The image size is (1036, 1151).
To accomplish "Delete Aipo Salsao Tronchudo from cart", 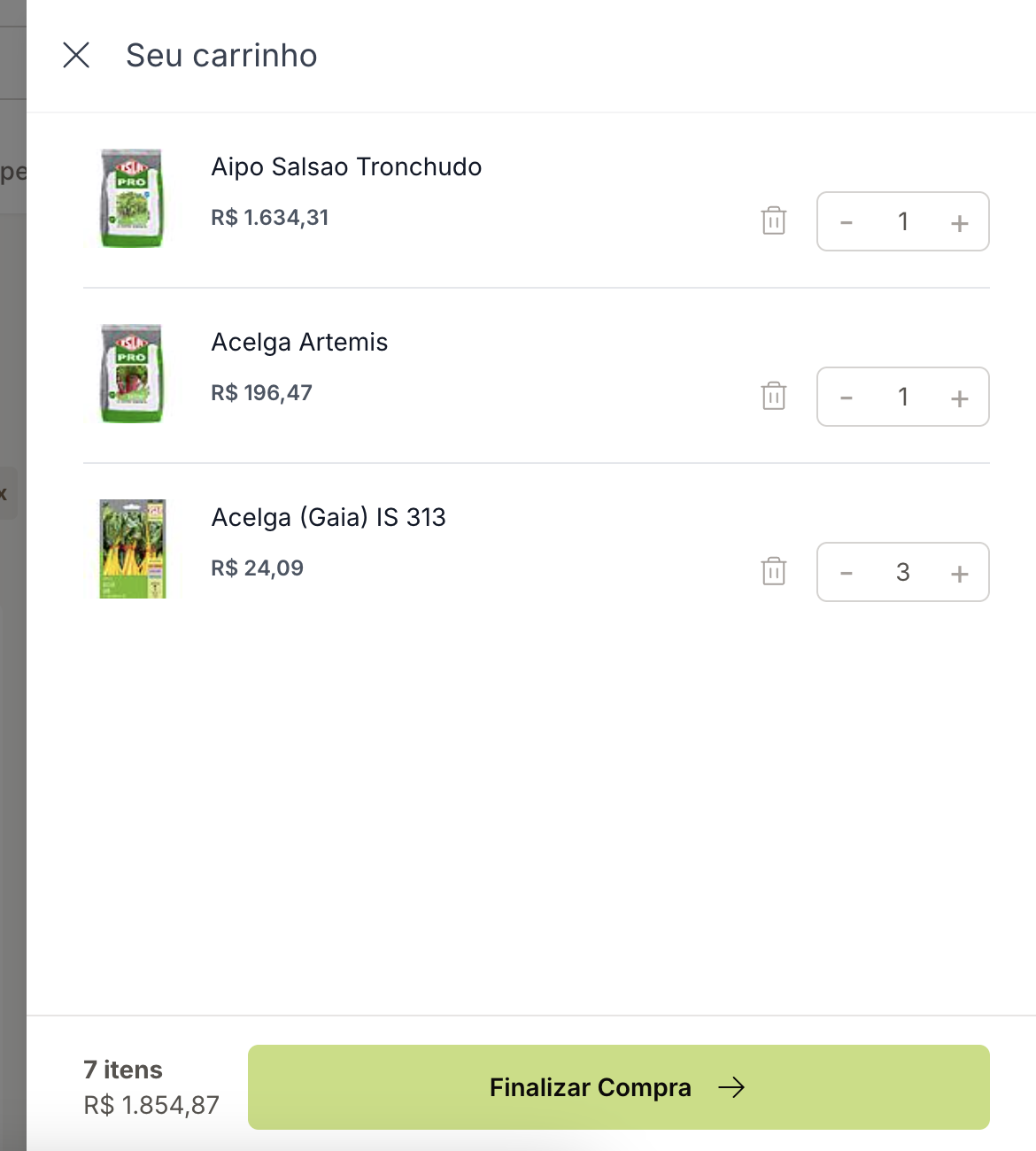I will (x=774, y=220).
